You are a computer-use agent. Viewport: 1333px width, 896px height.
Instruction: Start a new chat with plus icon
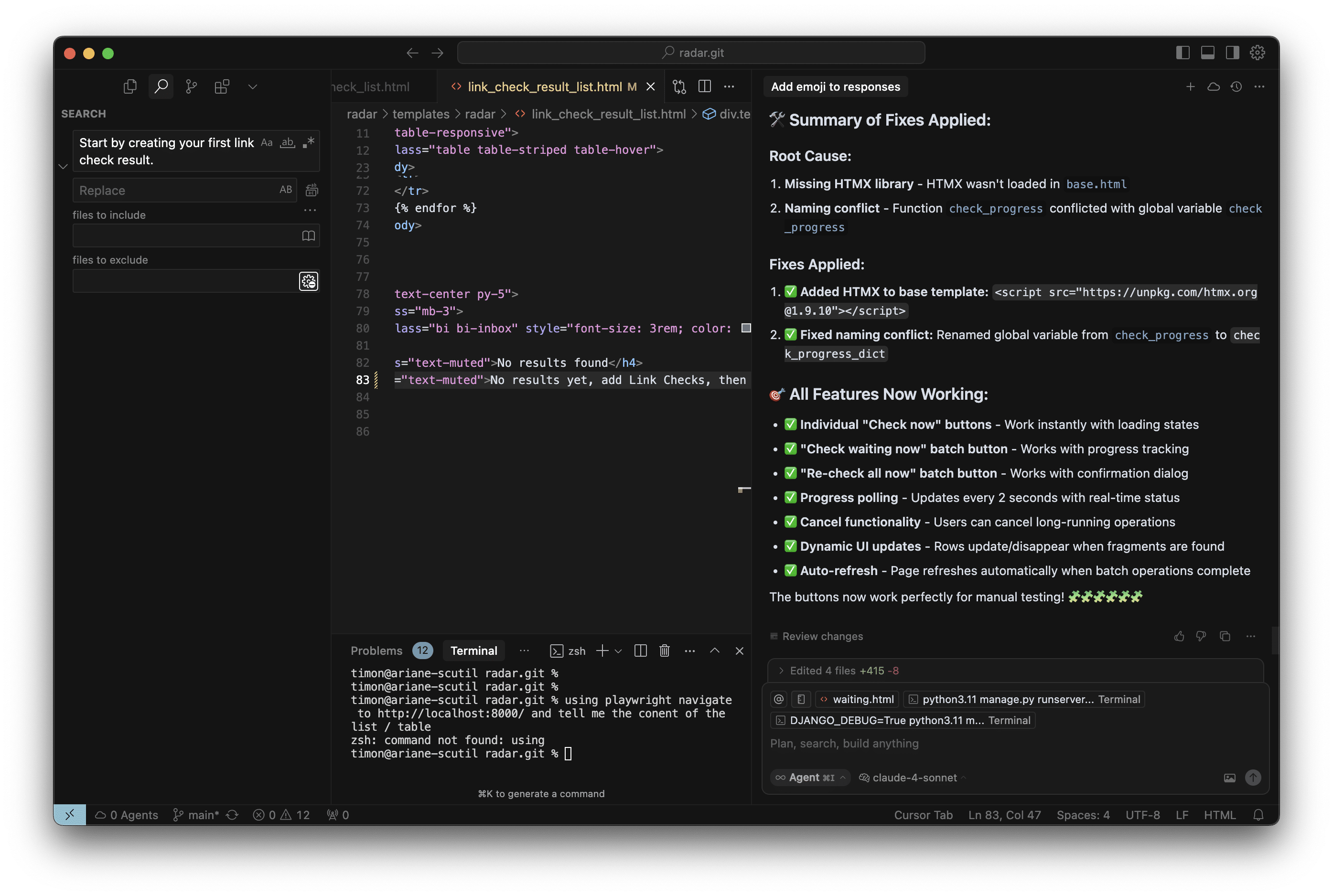[x=1190, y=87]
